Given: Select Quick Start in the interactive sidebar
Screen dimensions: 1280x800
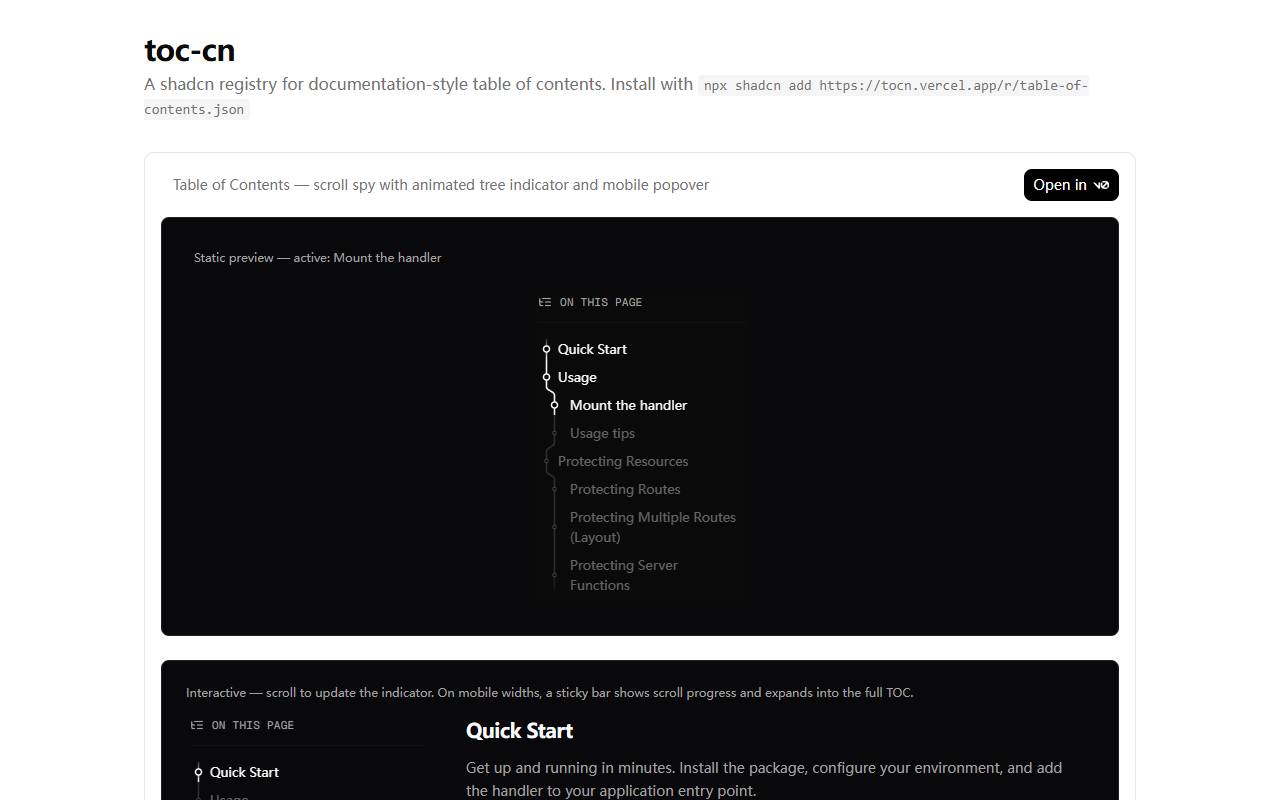Looking at the screenshot, I should click(x=244, y=772).
